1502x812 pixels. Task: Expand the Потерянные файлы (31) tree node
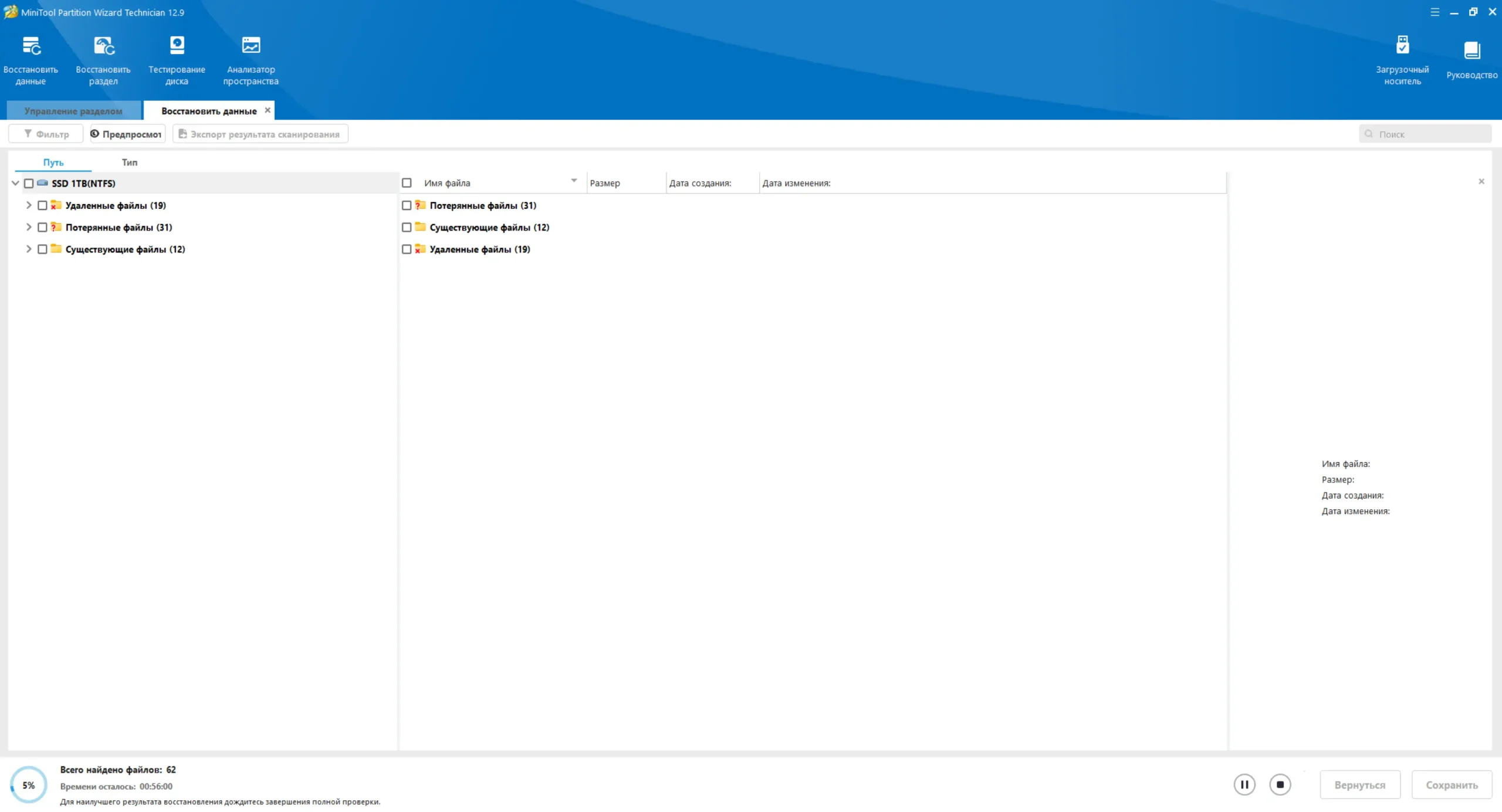click(28, 227)
